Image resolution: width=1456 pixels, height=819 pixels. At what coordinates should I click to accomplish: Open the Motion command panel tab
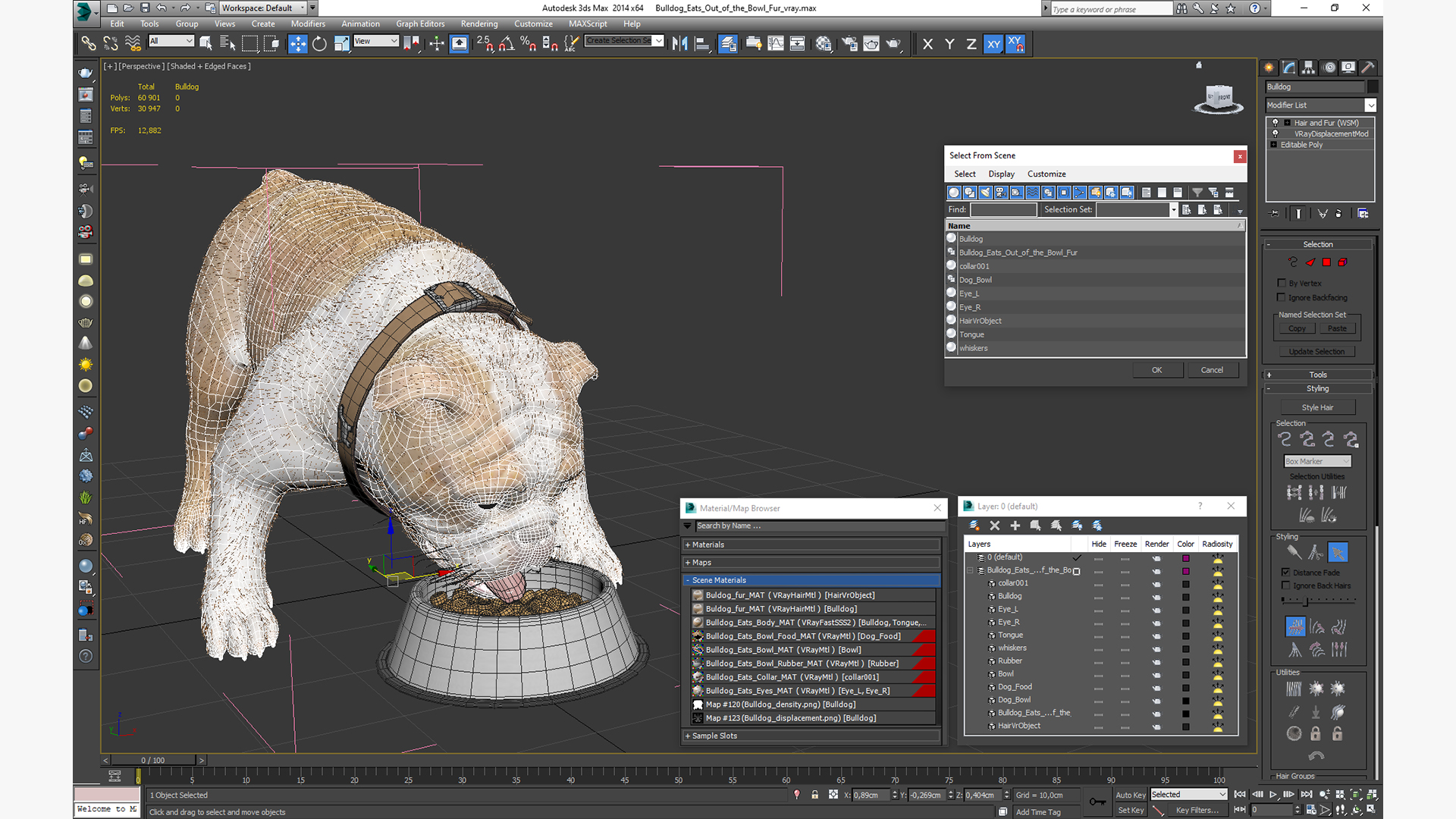pos(1329,67)
